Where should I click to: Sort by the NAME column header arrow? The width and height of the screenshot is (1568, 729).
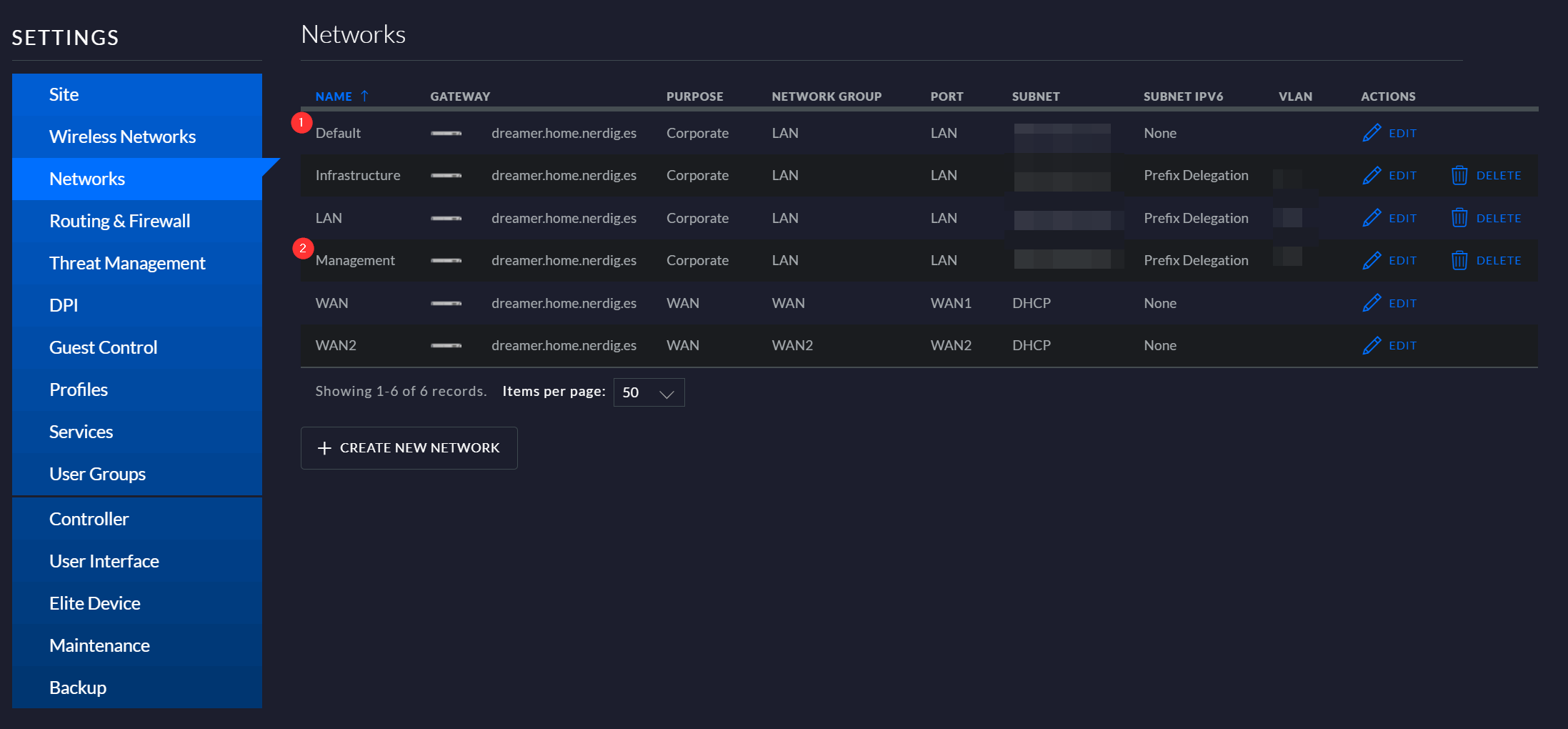(x=364, y=96)
